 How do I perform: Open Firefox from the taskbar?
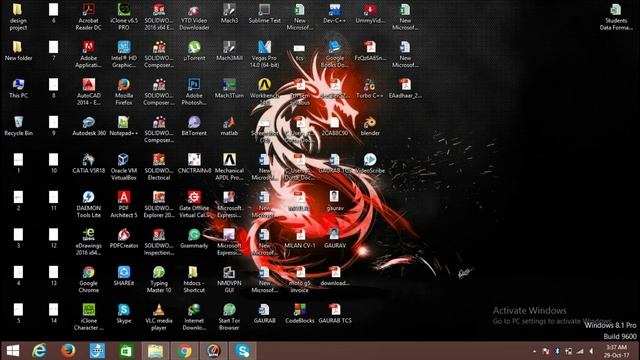coord(68,351)
